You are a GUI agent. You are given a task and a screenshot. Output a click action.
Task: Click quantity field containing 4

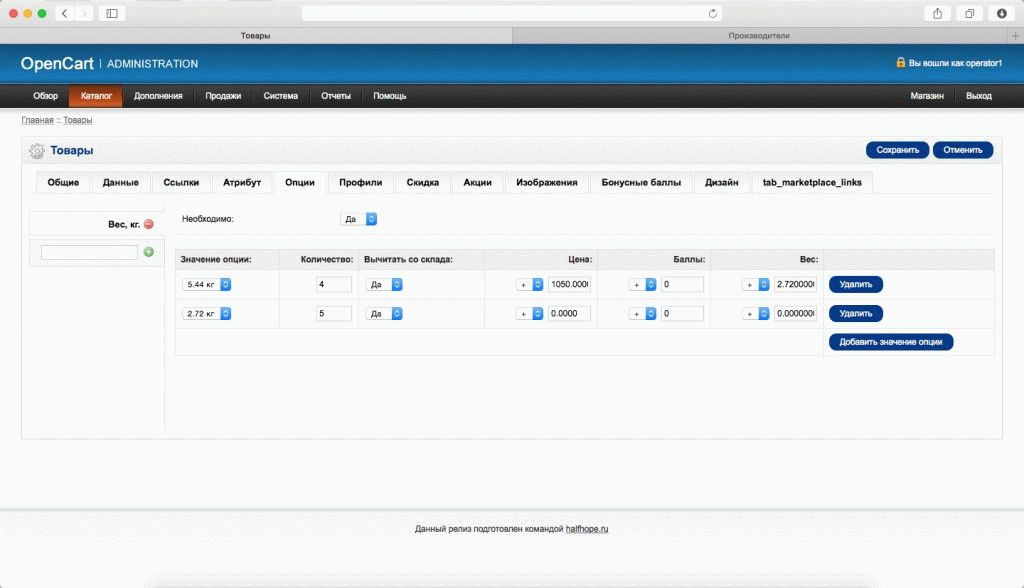pyautogui.click(x=333, y=284)
